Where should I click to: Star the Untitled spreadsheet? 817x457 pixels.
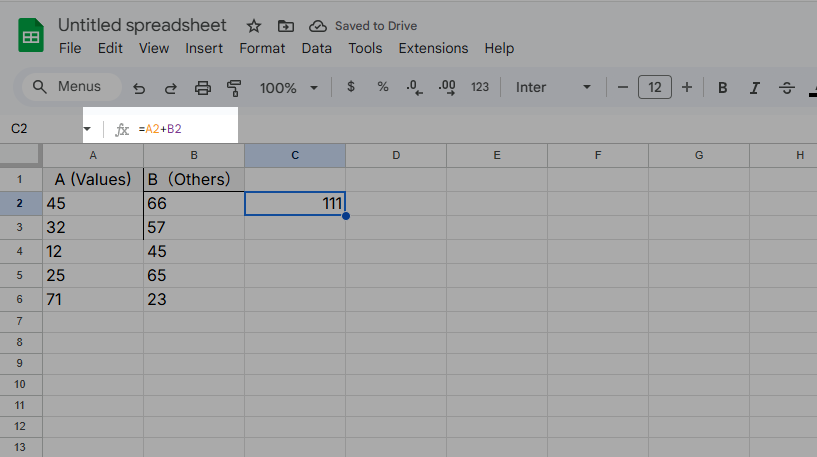pyautogui.click(x=254, y=25)
